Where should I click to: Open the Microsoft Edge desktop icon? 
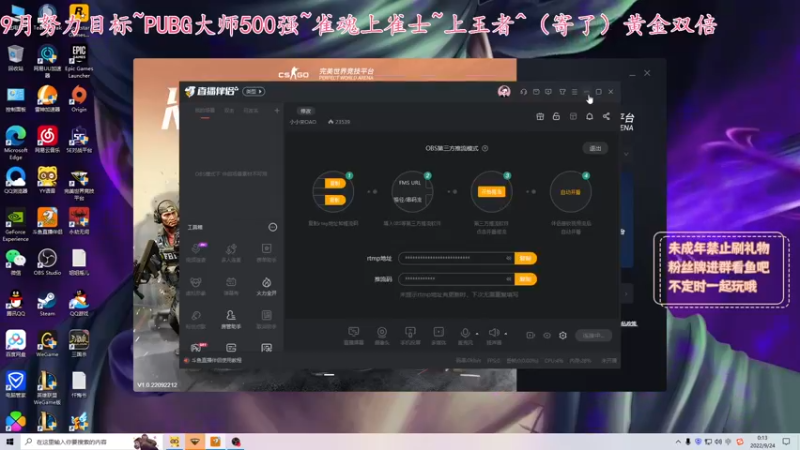point(16,142)
